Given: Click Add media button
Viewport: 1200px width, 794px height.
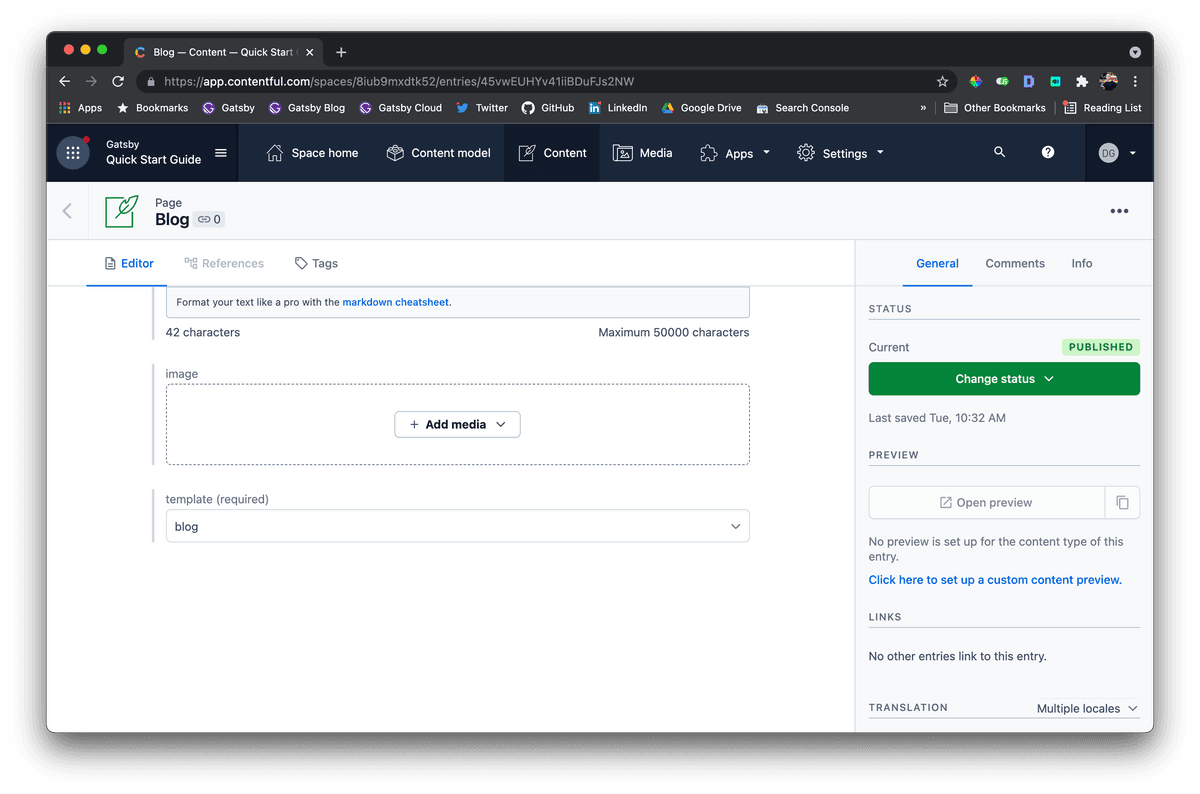Looking at the screenshot, I should click(457, 424).
